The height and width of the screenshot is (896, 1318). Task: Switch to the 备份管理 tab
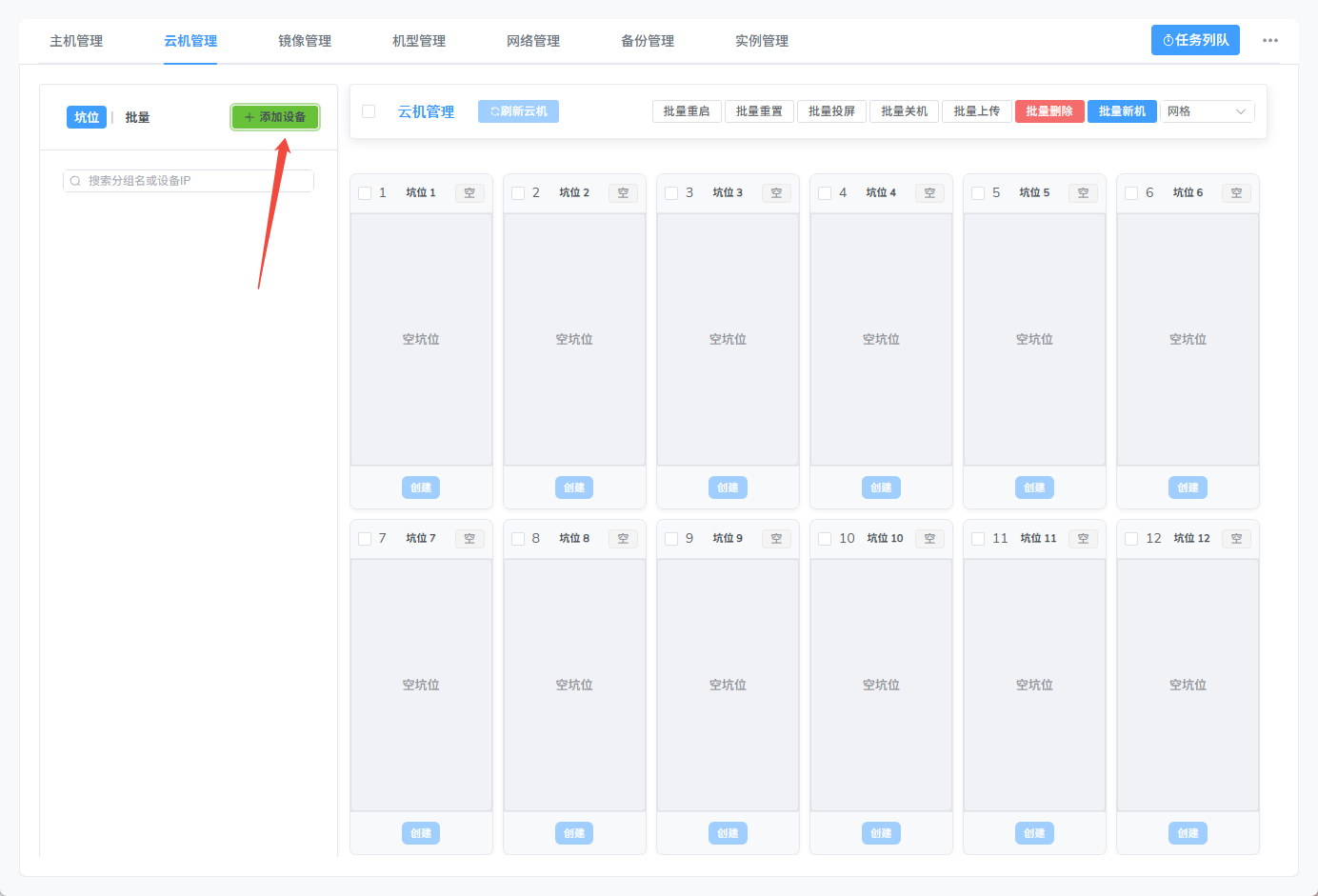pyautogui.click(x=647, y=41)
